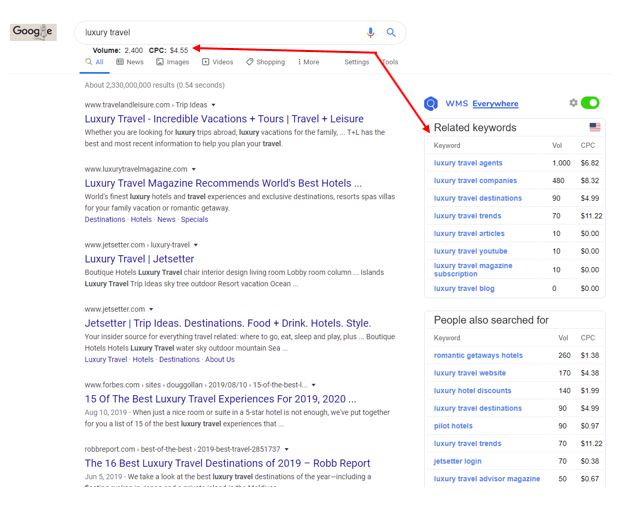Open '15 Of The Best Luxury Travel Experiences' result
Viewport: 628px width, 512px height.
pos(220,399)
